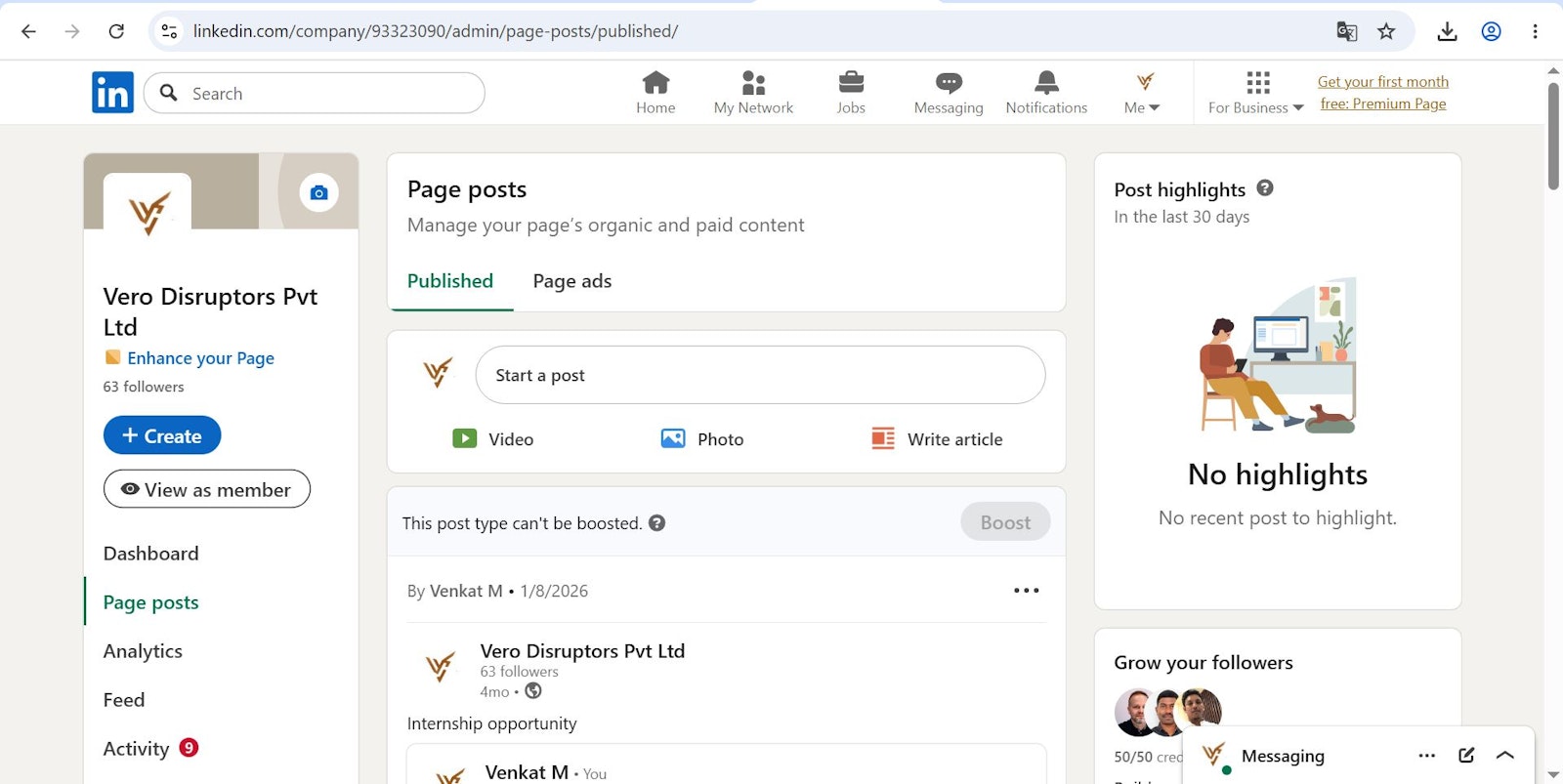This screenshot has height=784, width=1563.
Task: Select Analytics in the sidebar
Action: [x=143, y=651]
